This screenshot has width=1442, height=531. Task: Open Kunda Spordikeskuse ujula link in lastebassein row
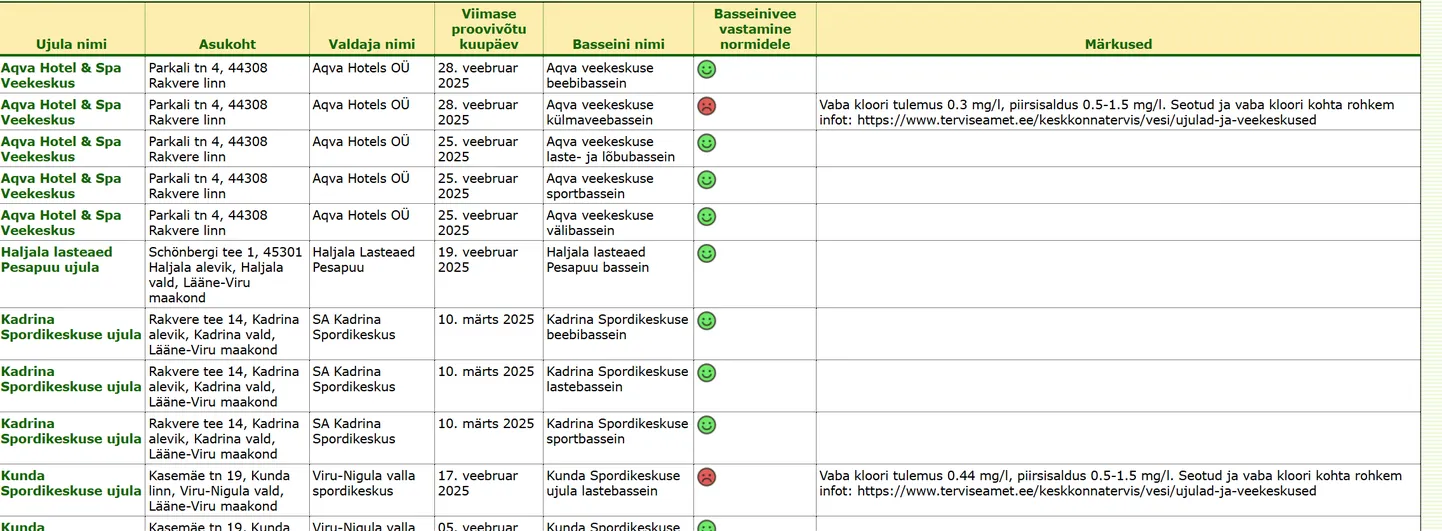coord(71,483)
